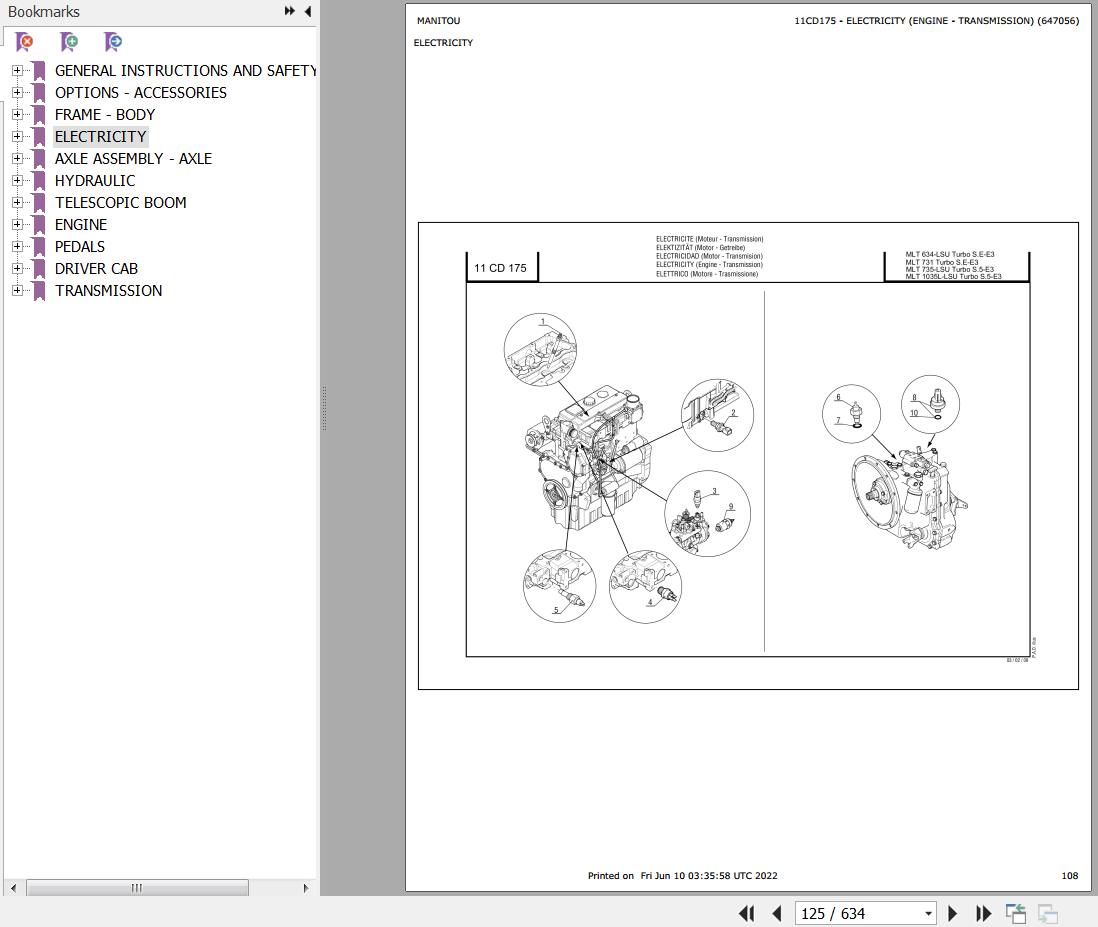This screenshot has width=1098, height=927.
Task: Click the Bookmarks panel title
Action: [43, 12]
